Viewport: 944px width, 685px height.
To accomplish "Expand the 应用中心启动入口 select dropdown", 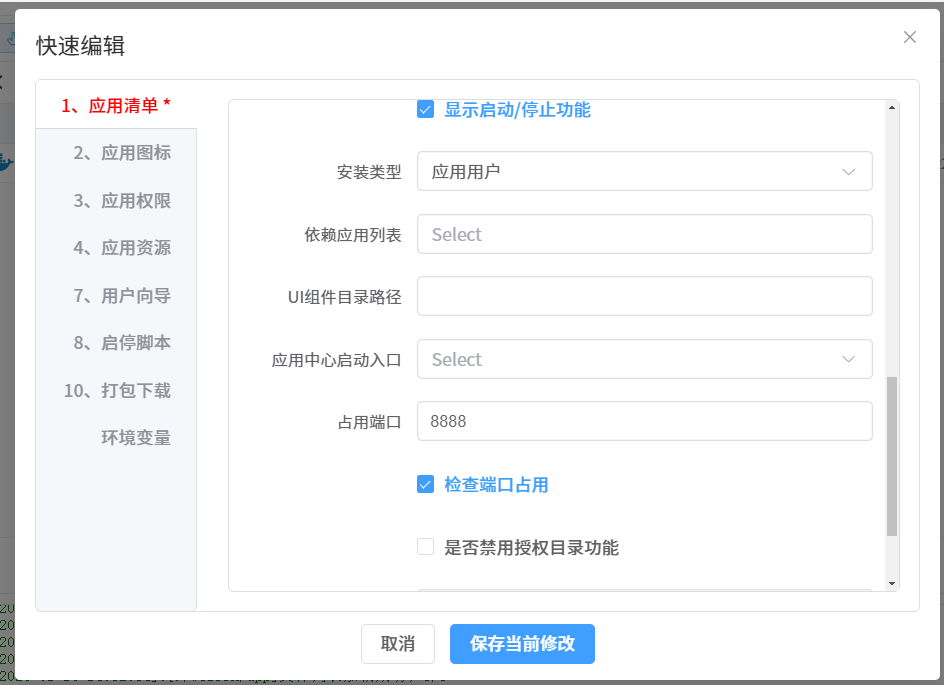I will 630,359.
